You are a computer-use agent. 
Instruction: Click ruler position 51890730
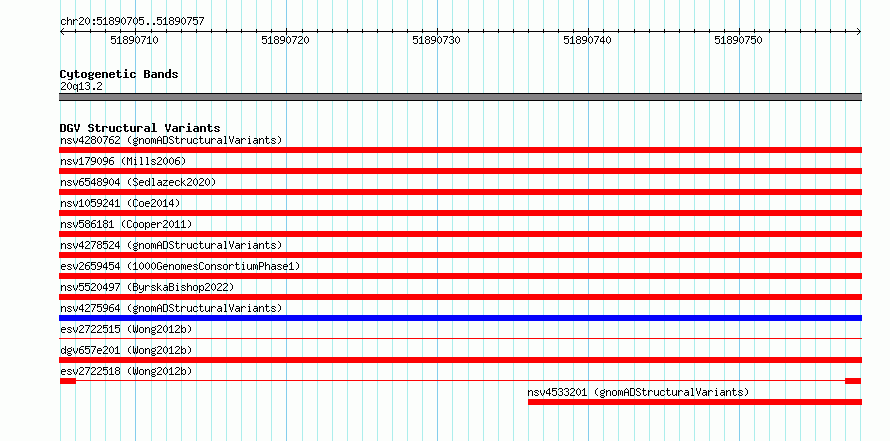click(436, 40)
